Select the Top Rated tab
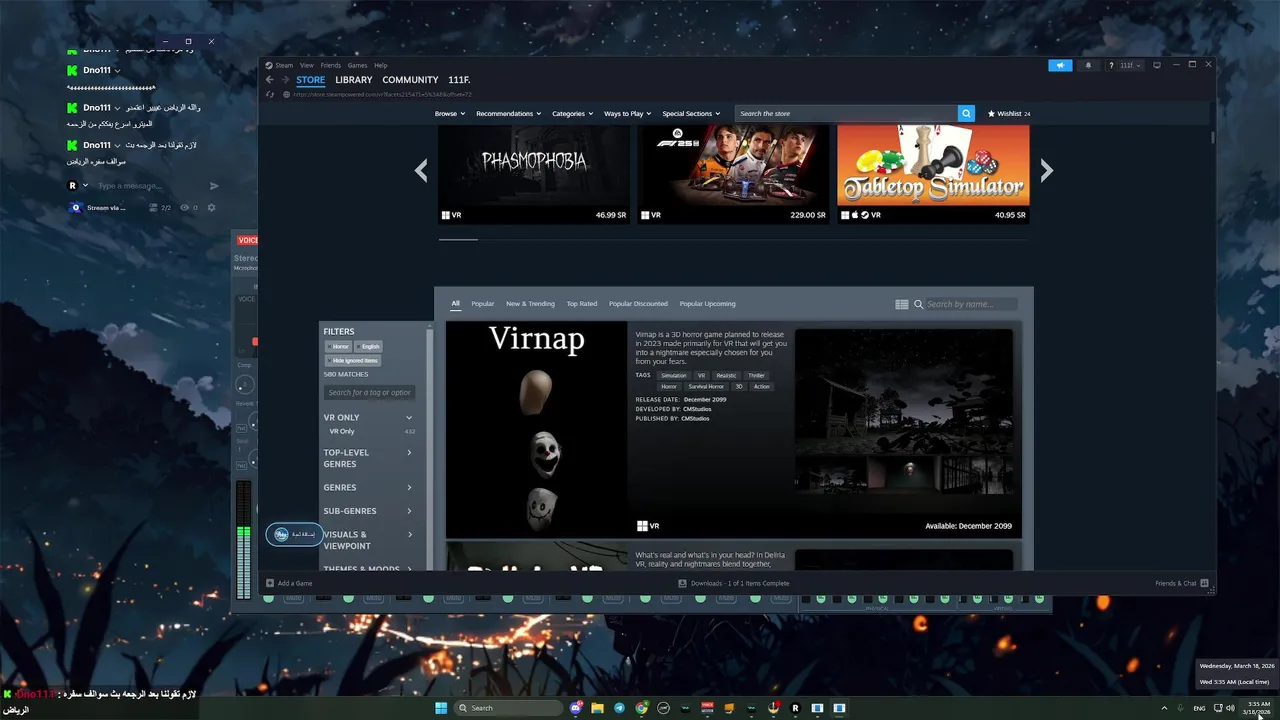Screen dimensions: 1280x720 [x=582, y=304]
